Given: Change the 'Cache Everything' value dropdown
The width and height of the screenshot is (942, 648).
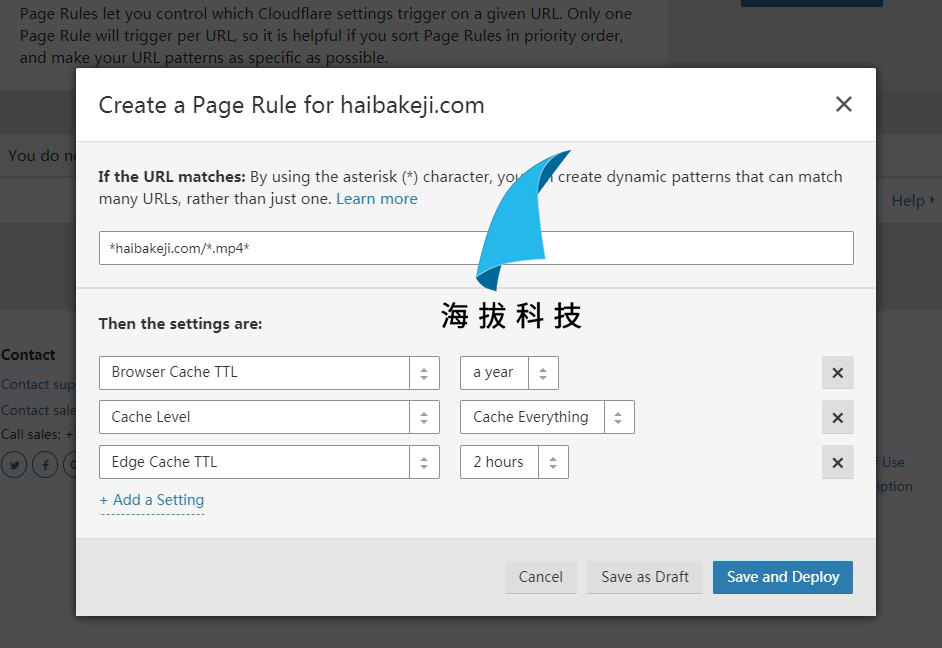Looking at the screenshot, I should click(547, 417).
